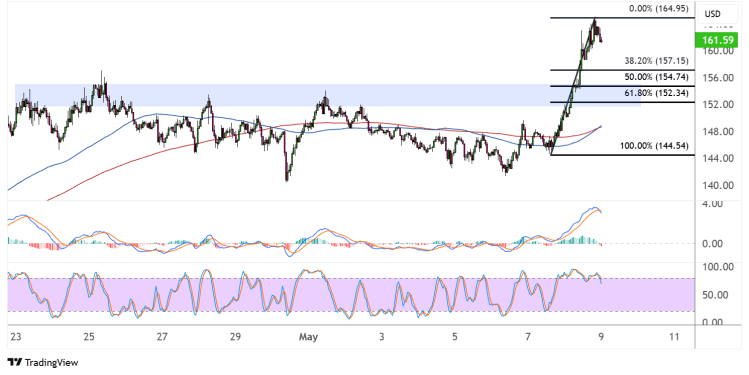The image size is (749, 375).
Task: Click the 160.00 price axis label
Action: [x=719, y=51]
